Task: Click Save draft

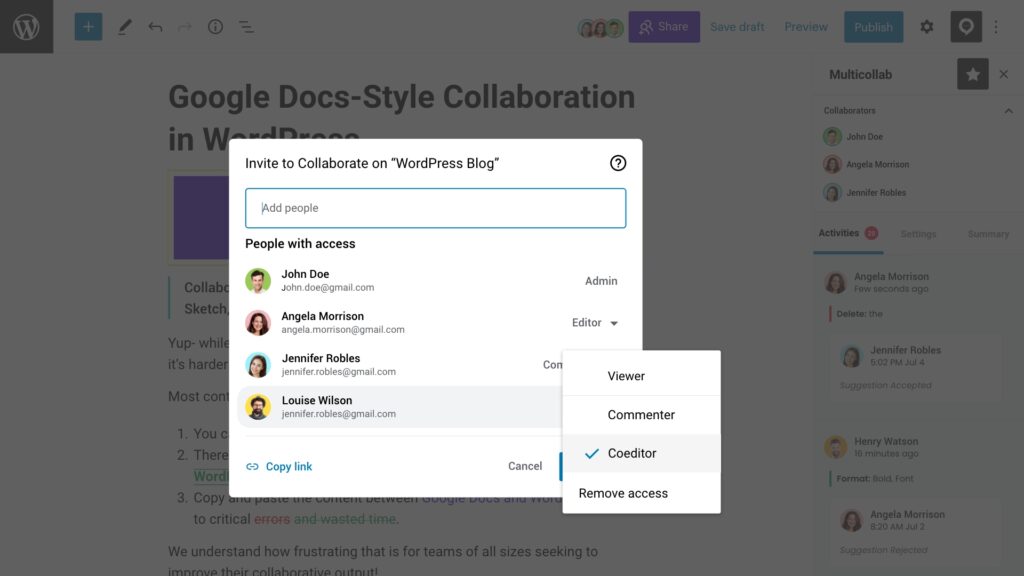Action: pos(737,27)
